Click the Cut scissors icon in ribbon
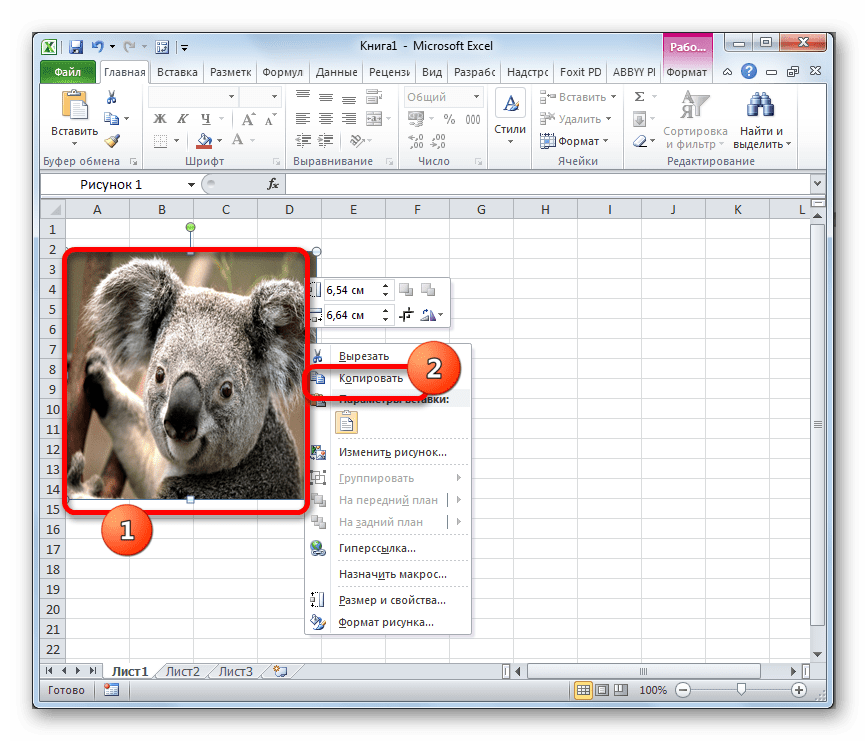This screenshot has width=868, height=741. click(111, 97)
